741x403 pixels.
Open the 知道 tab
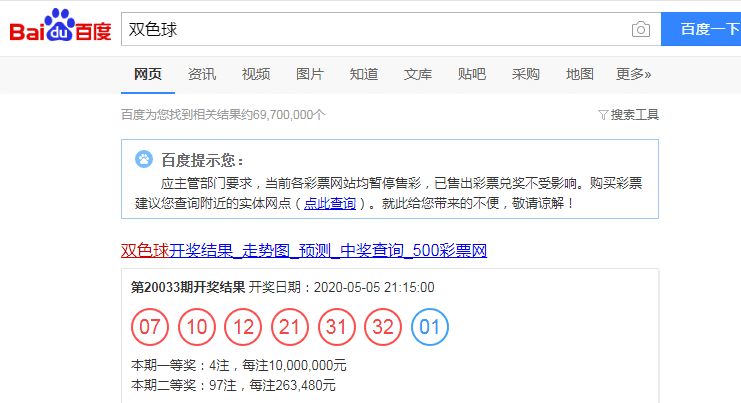364,74
